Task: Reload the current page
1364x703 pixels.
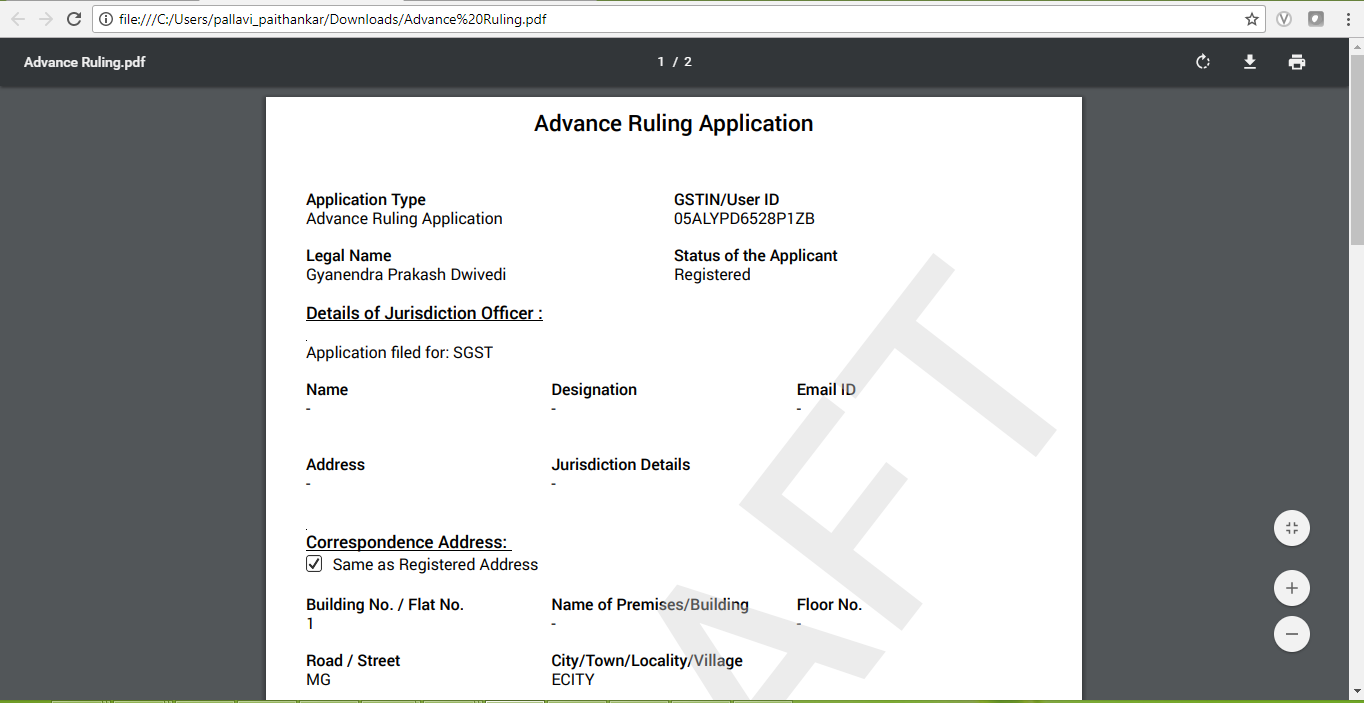Action: point(73,18)
